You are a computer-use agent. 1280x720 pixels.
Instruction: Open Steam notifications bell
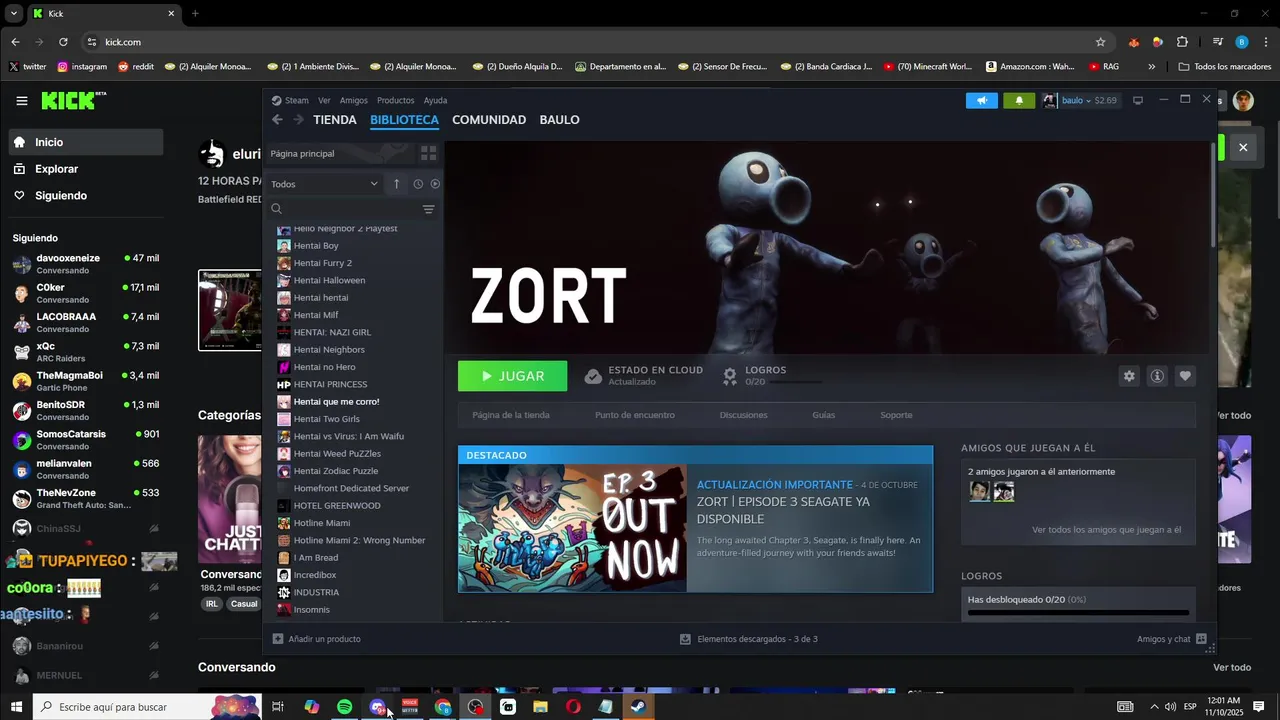tap(1019, 100)
